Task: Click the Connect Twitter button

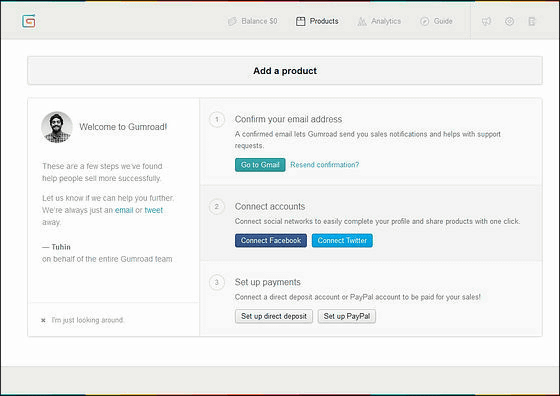Action: (x=342, y=240)
